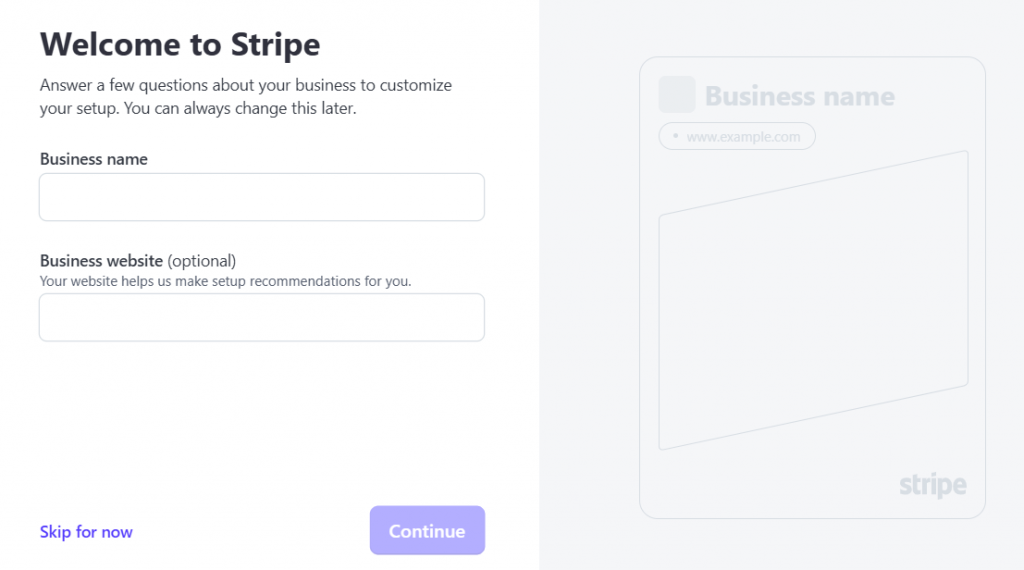Screen dimensions: 1024x570
Task: Click the website setup recommendations helper text
Action: pos(225,281)
